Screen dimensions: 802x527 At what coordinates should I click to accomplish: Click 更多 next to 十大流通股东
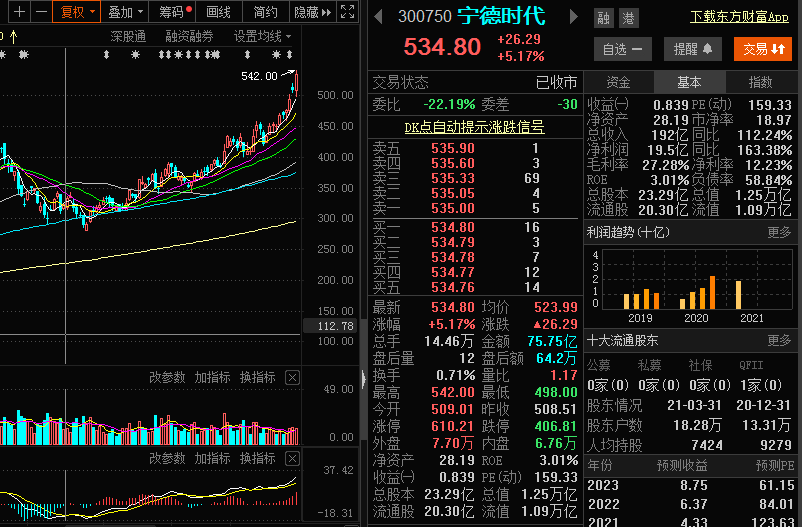point(779,340)
